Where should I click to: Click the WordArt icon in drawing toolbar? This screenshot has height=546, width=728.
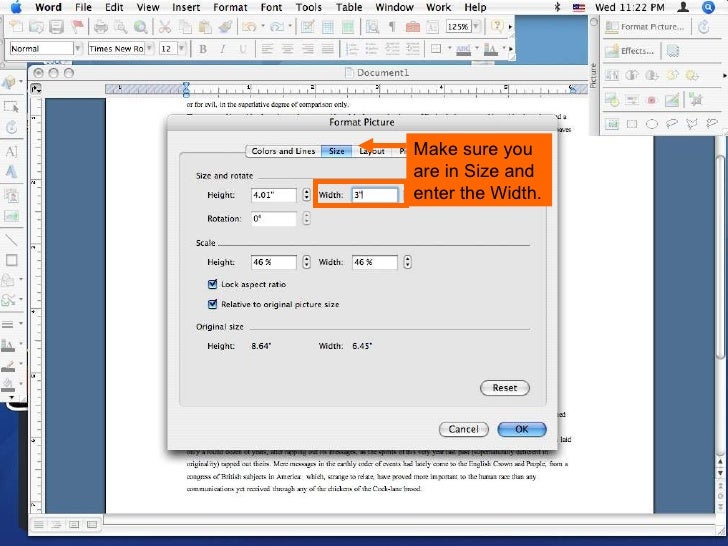11,172
